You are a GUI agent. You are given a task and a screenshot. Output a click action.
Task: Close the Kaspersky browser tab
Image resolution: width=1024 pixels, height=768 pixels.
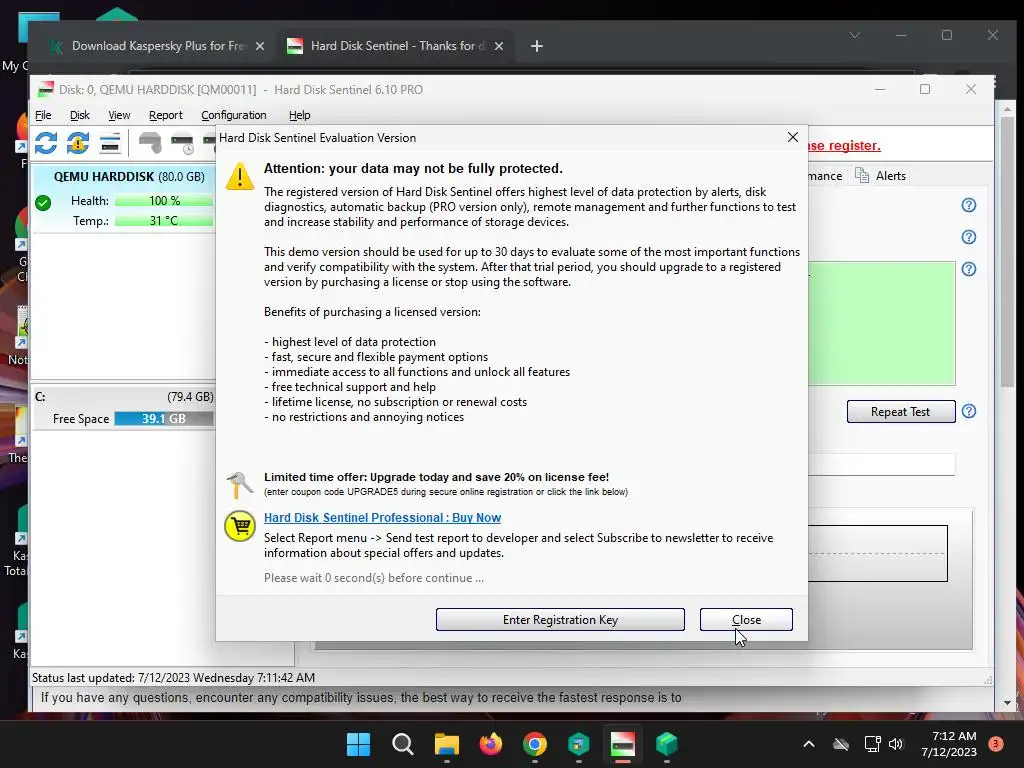[x=260, y=46]
